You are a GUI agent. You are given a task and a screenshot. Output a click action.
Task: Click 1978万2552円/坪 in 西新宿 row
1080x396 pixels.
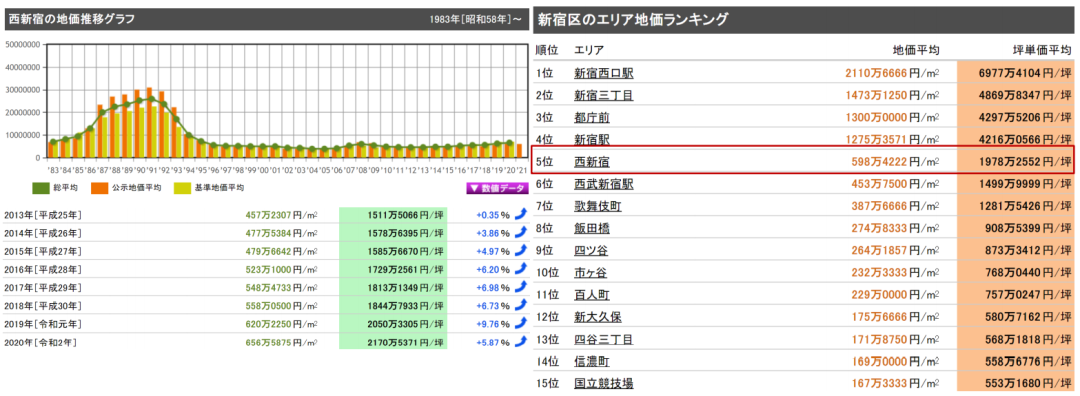[x=1026, y=162]
